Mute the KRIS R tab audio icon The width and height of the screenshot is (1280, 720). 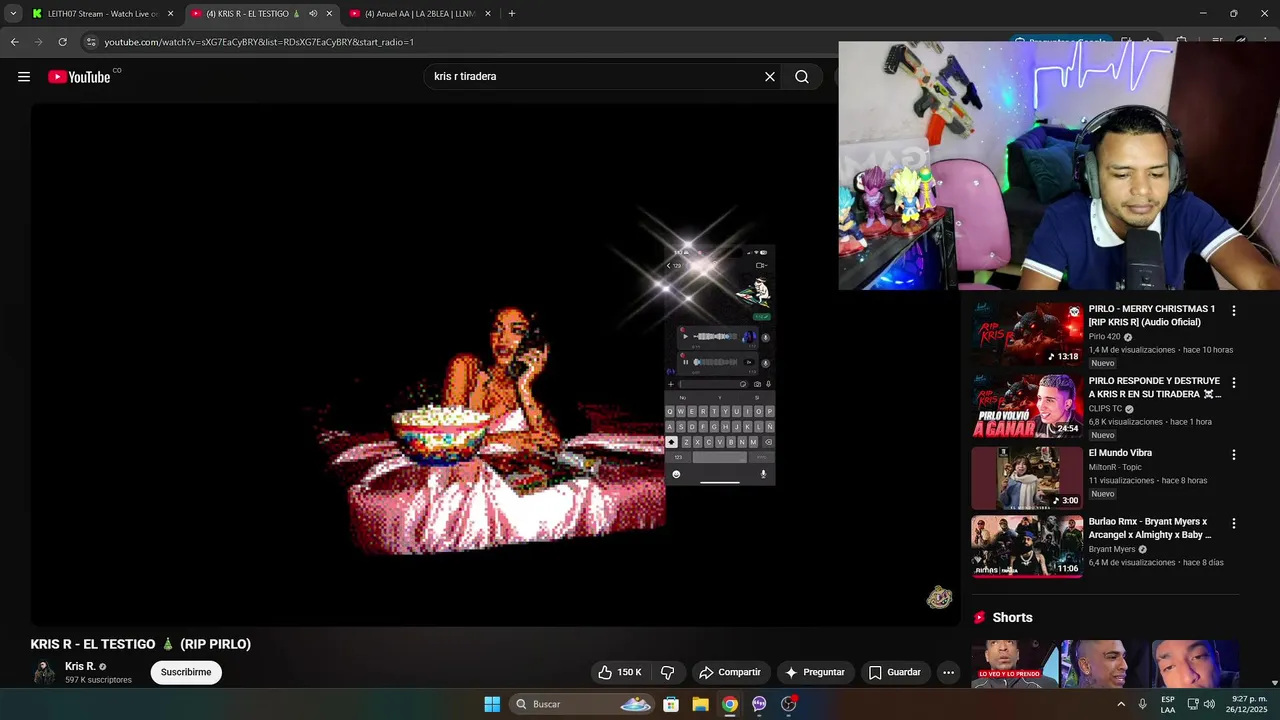coord(313,14)
